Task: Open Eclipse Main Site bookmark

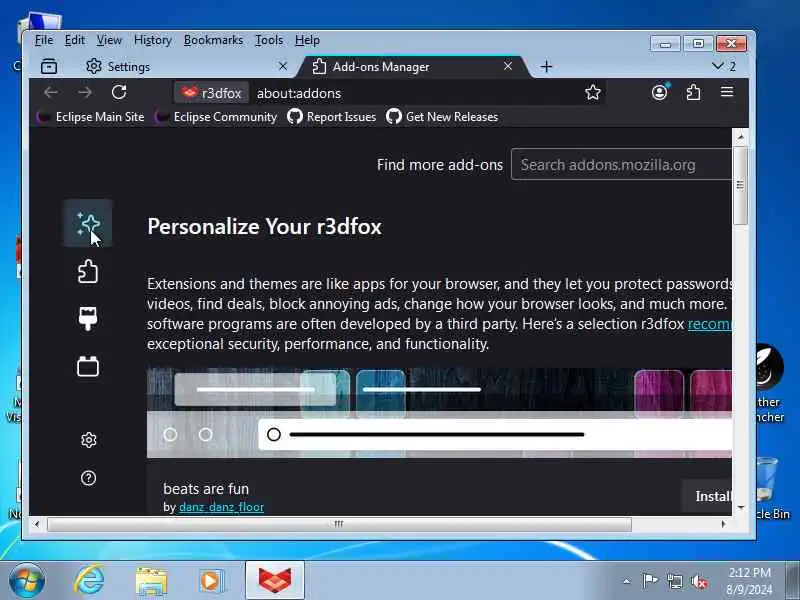Action: [x=91, y=117]
